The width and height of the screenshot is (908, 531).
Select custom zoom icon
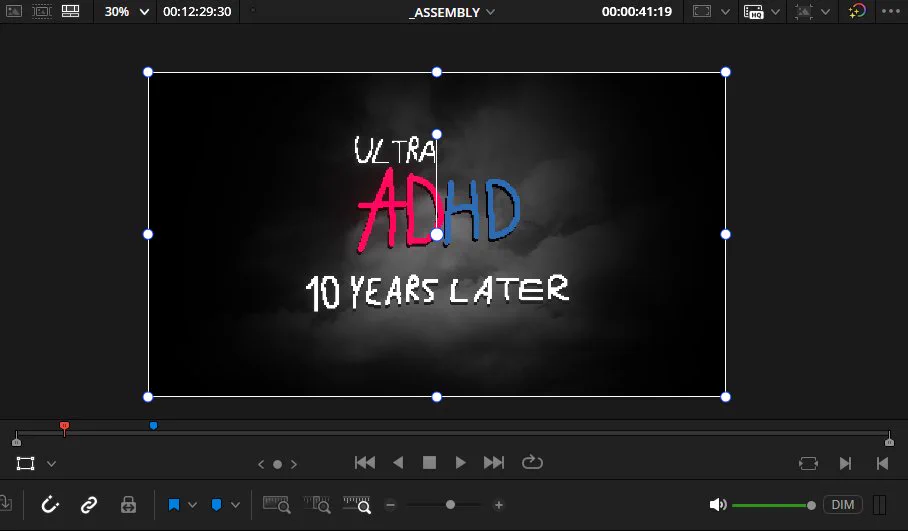357,504
